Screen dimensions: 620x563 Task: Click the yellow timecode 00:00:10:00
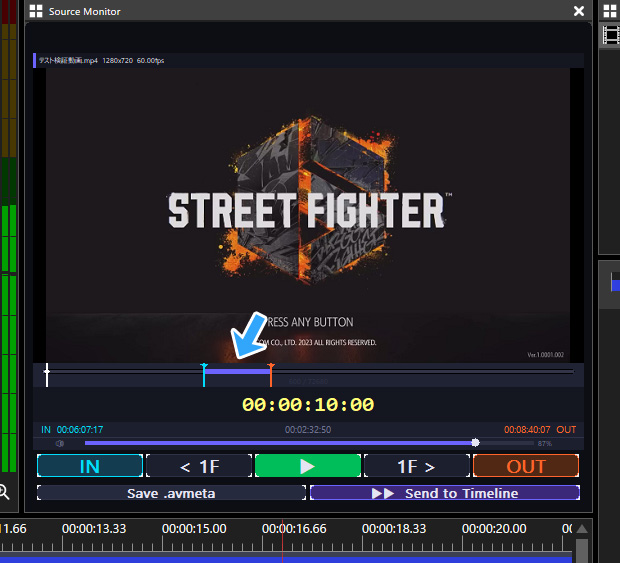pyautogui.click(x=308, y=404)
